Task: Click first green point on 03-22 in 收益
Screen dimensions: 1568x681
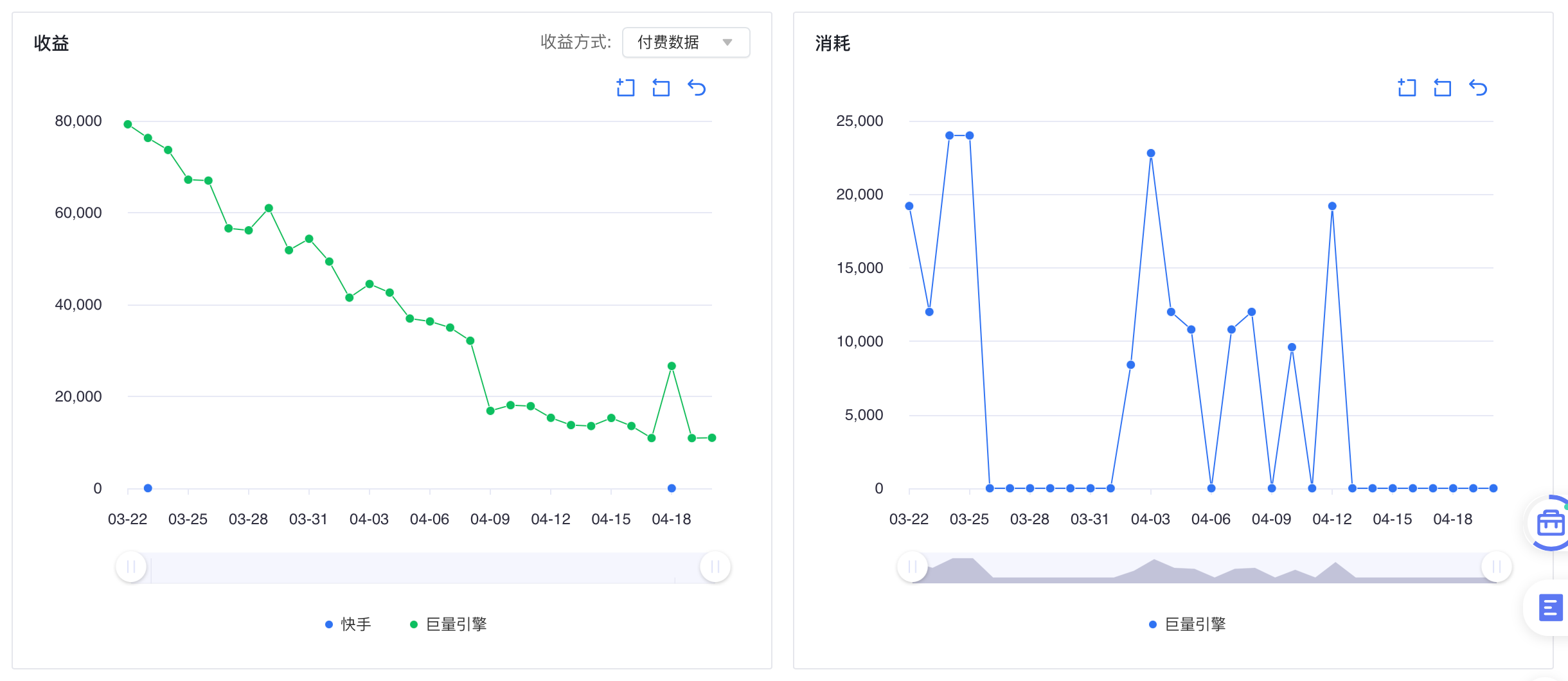Action: click(x=128, y=124)
